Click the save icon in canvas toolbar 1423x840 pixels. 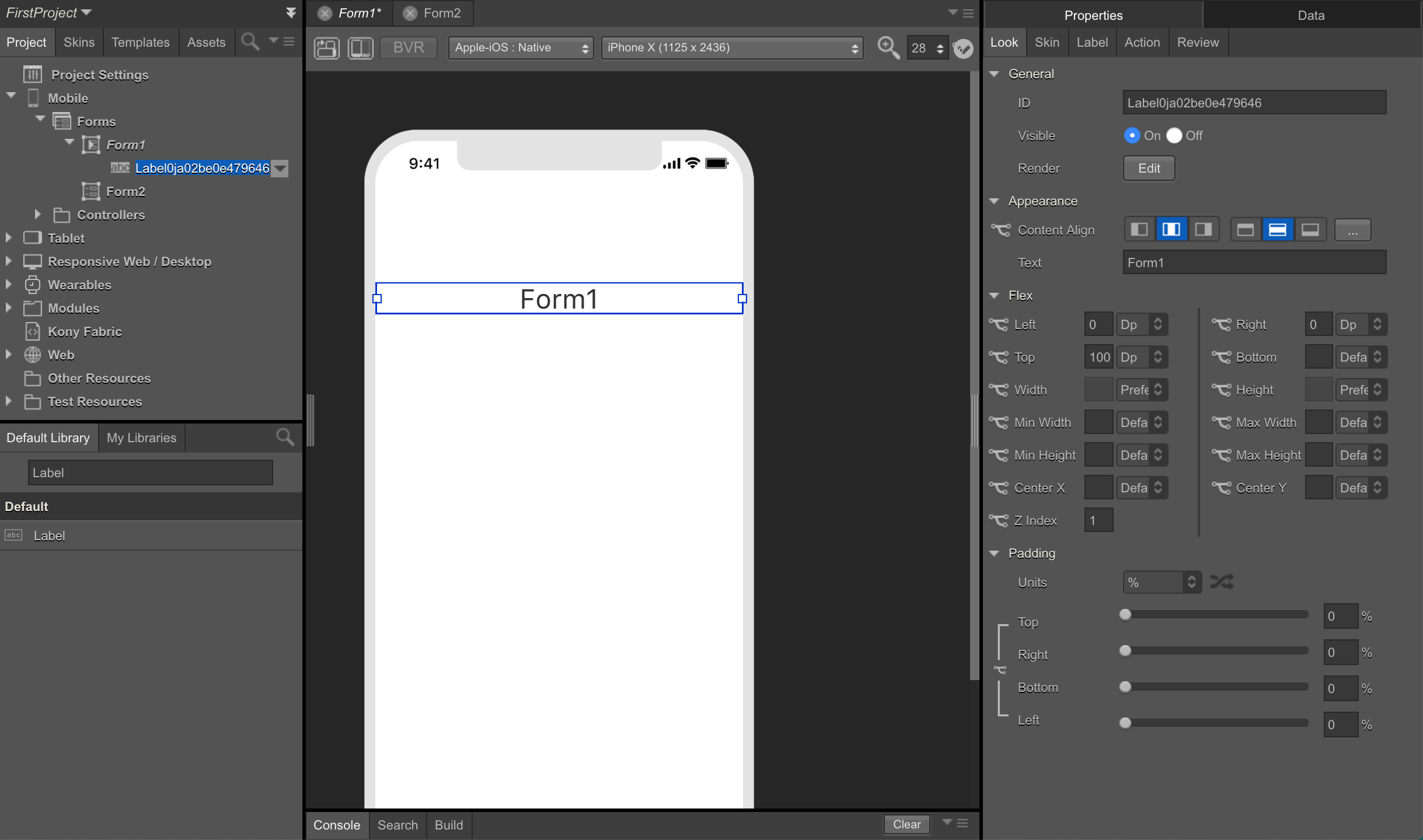tap(326, 47)
